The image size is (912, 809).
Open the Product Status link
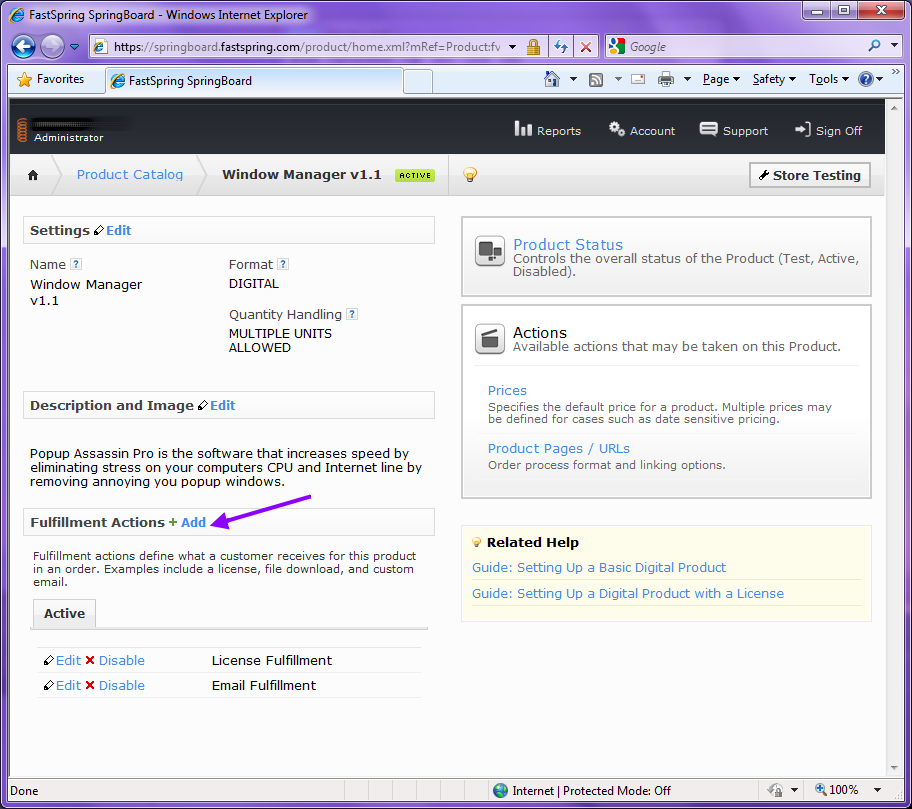[x=568, y=244]
